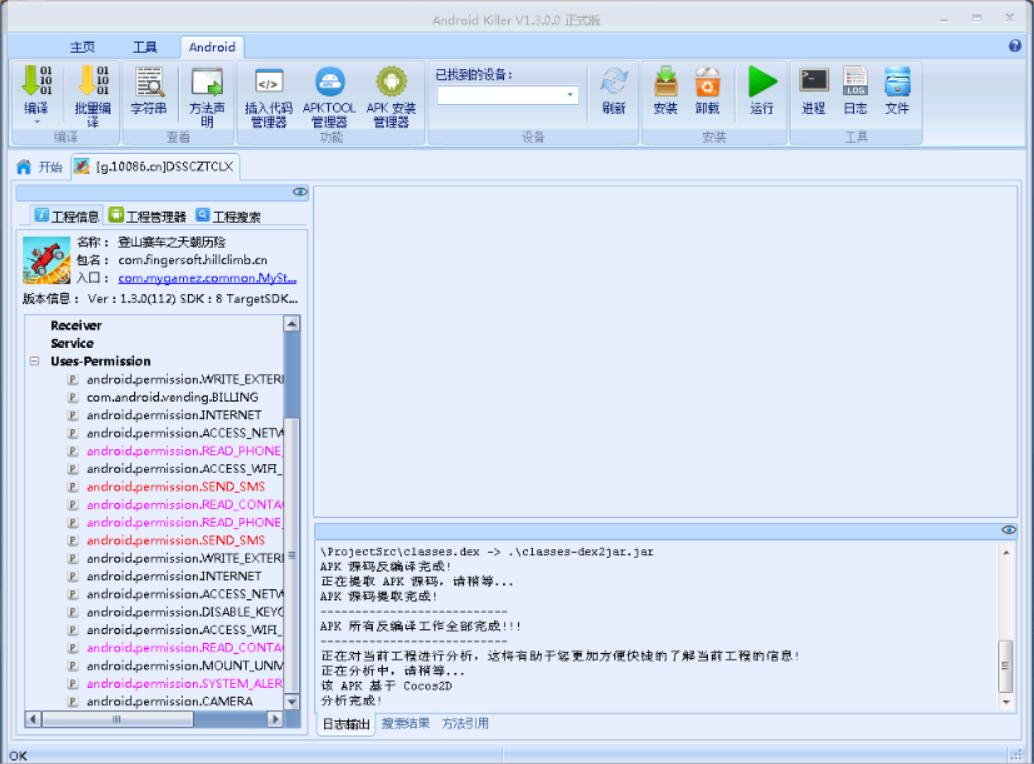Open the 文件 file browser icon

pos(897,82)
